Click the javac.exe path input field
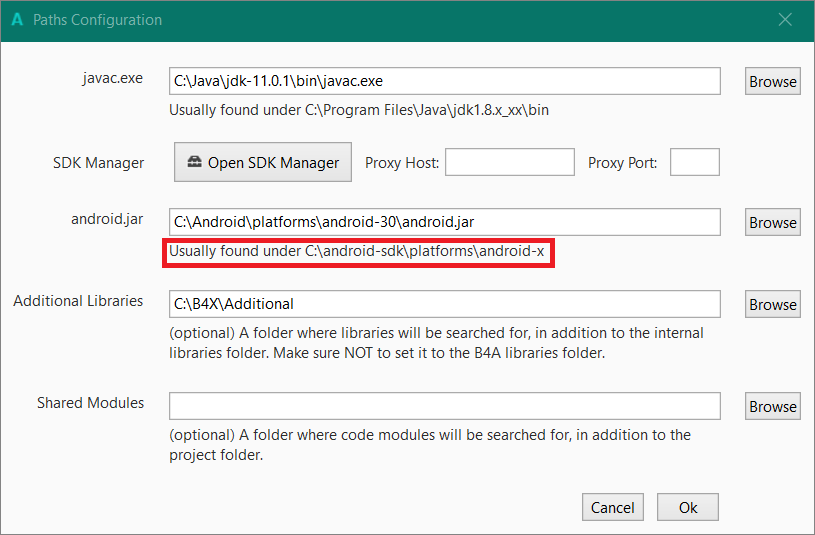The width and height of the screenshot is (815, 535). [x=444, y=81]
